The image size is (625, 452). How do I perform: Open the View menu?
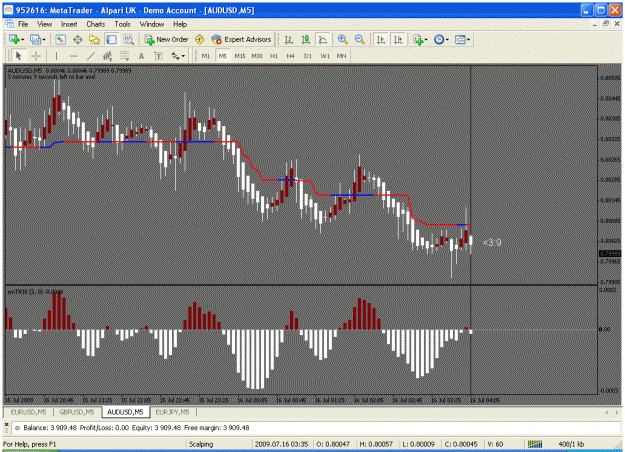[45, 24]
